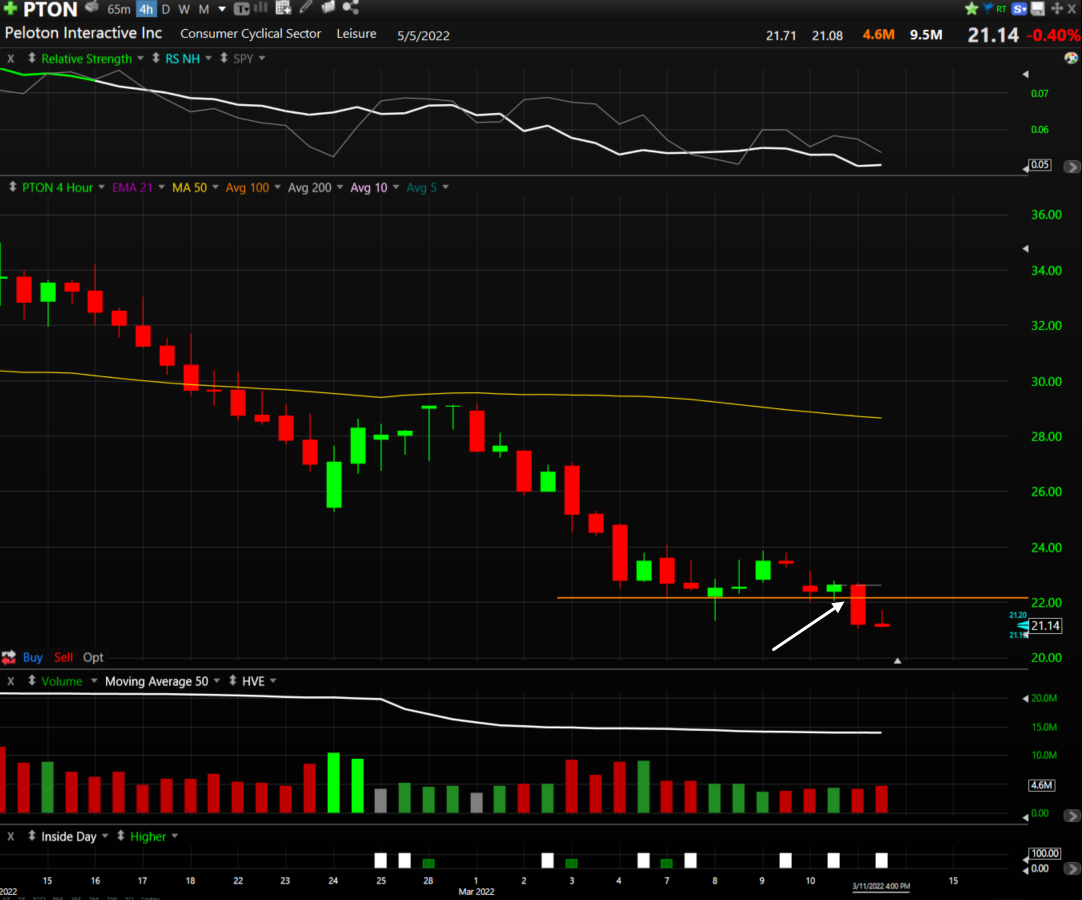Viewport: 1082px width, 900px height.
Task: Click the 21.14 price marker on axis
Action: click(1045, 626)
